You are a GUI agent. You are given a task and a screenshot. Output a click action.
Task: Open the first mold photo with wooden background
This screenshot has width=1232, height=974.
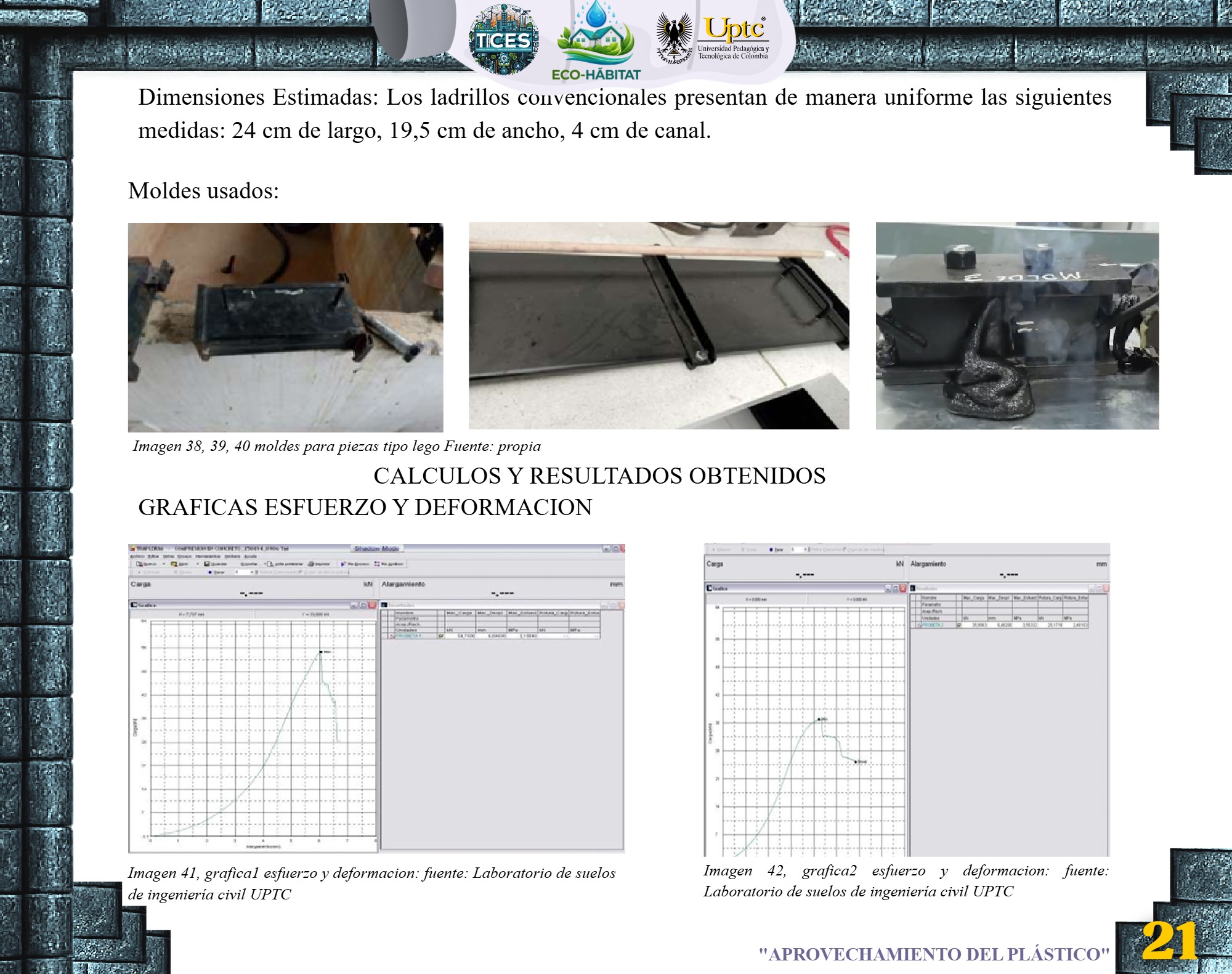(285, 327)
